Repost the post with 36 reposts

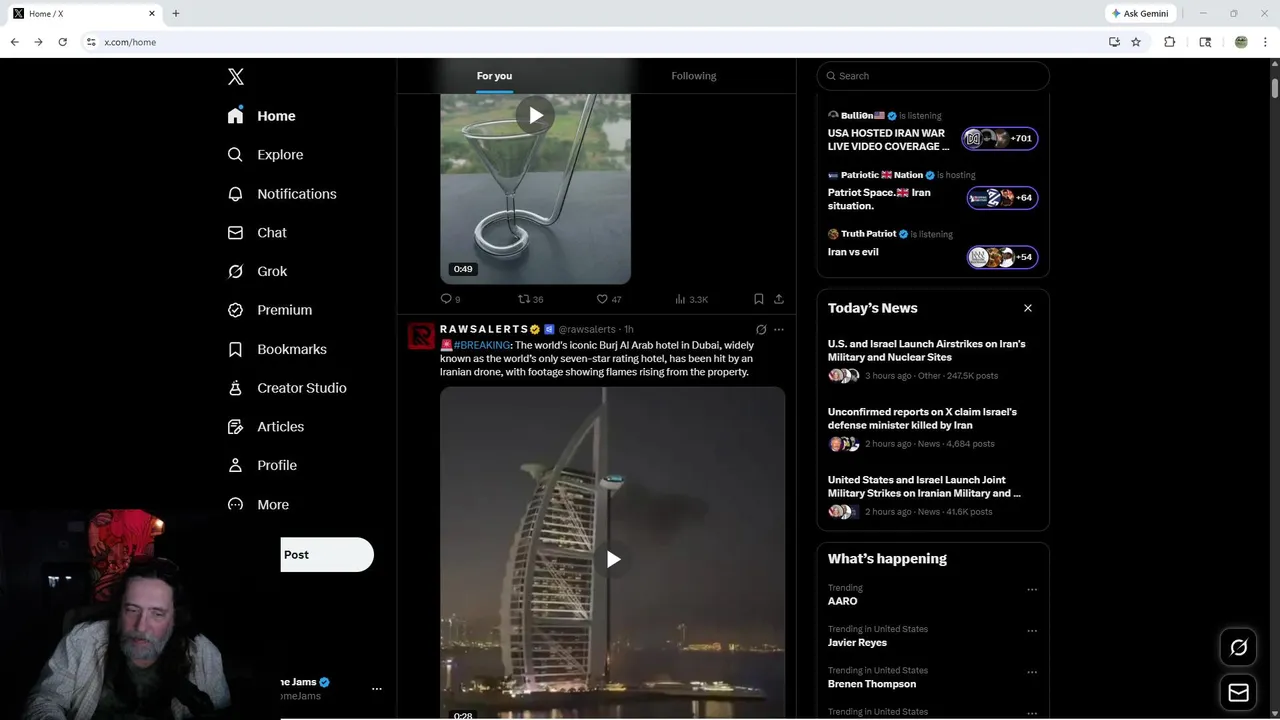coord(530,299)
